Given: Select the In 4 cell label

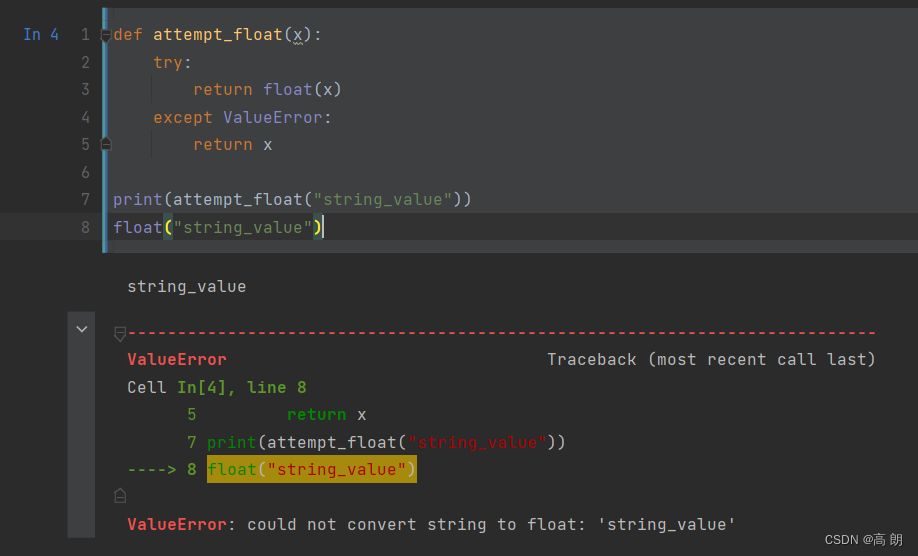Looking at the screenshot, I should coord(41,35).
